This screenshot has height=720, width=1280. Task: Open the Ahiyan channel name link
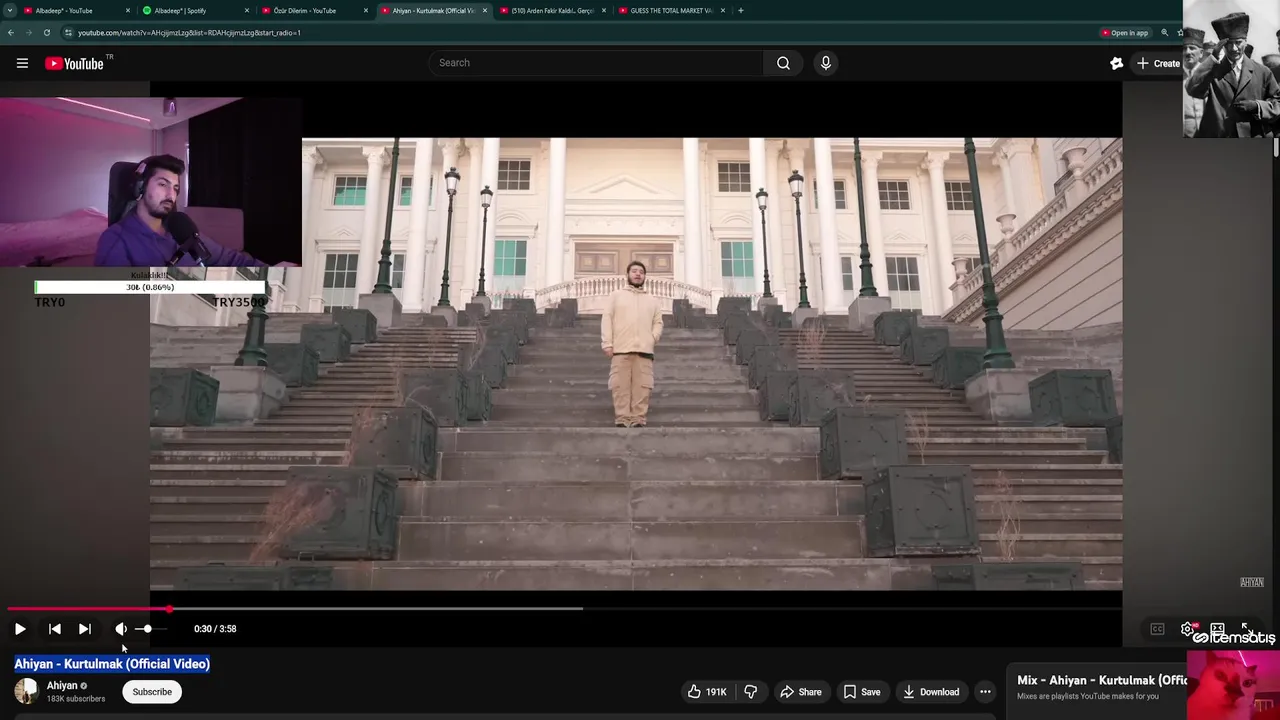pos(62,685)
